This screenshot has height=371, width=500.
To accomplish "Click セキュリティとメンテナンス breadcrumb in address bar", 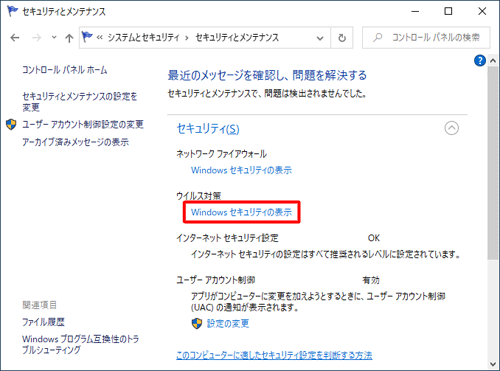I will (237, 37).
